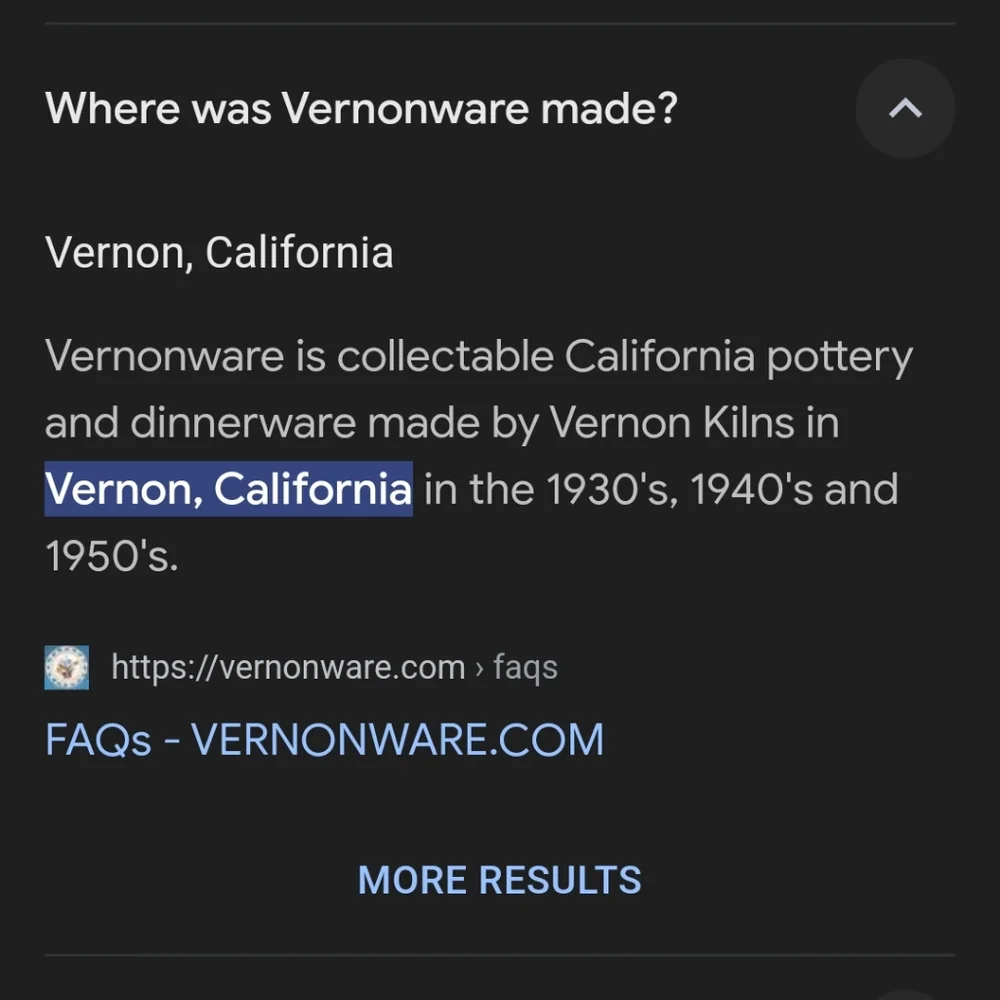The height and width of the screenshot is (1000, 1000).
Task: Collapse the 'Where was Vernonware made?' answer chevron
Action: point(905,108)
